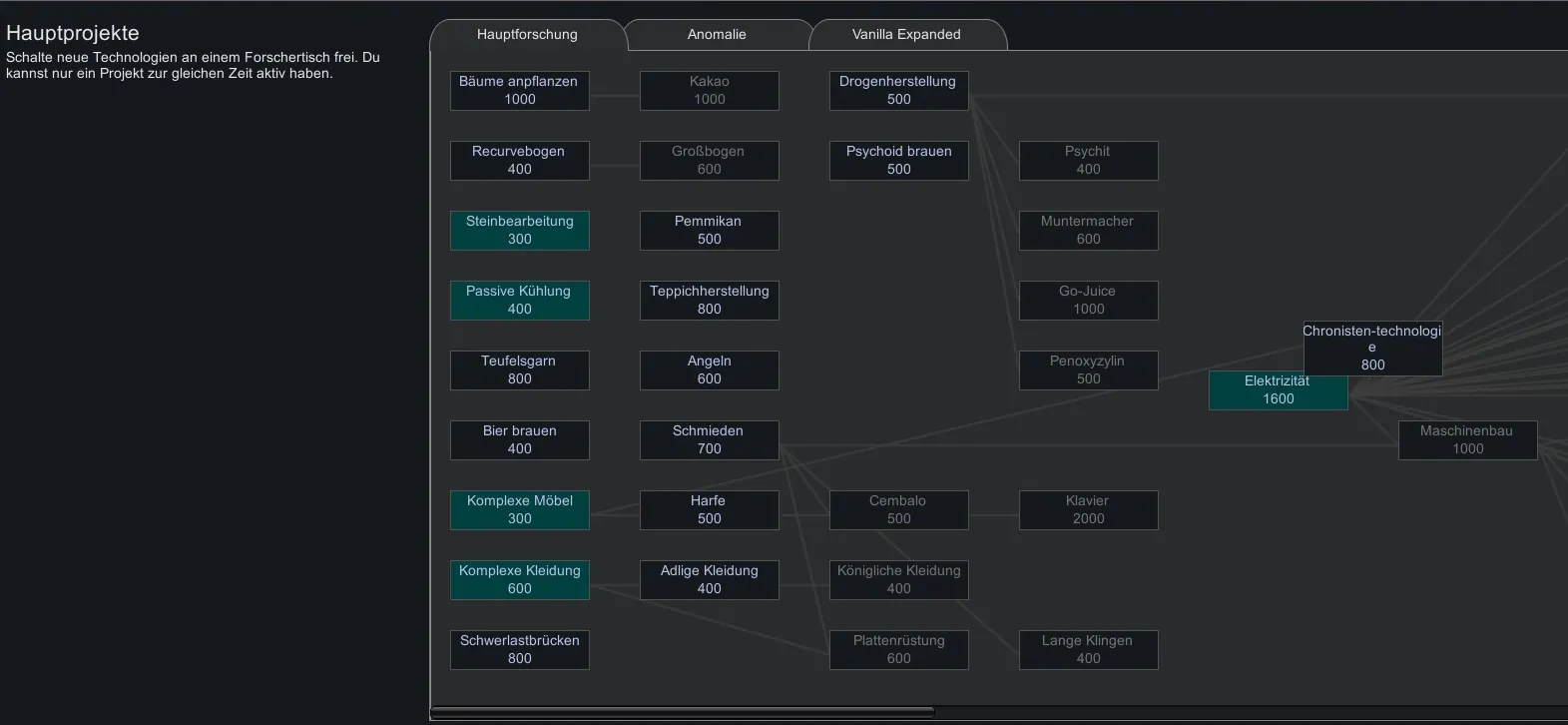Select the Hauptforschung tab

tap(527, 34)
